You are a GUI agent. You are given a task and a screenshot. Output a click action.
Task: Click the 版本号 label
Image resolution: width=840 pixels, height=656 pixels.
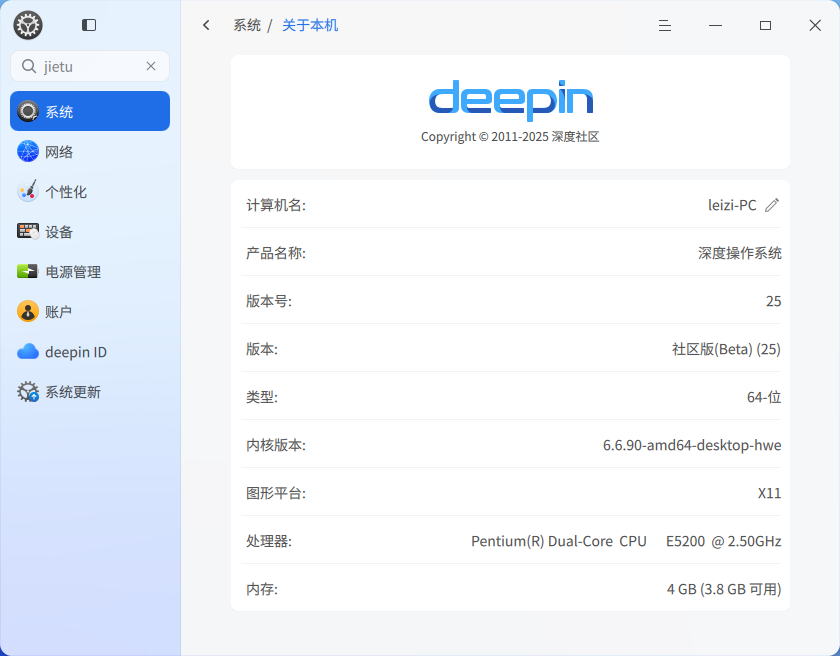269,301
